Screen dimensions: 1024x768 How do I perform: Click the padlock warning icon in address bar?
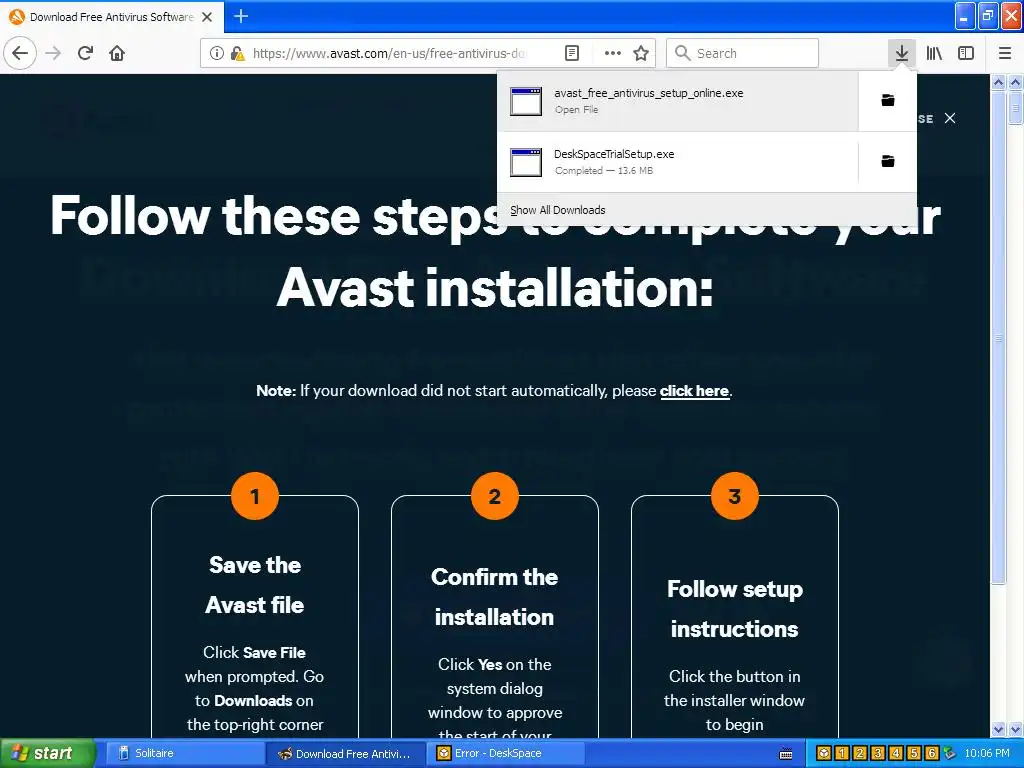click(238, 54)
